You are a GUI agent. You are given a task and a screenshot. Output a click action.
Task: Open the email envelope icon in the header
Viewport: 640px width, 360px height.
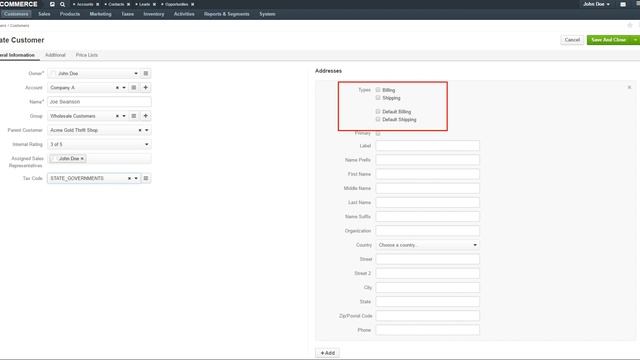[623, 4]
